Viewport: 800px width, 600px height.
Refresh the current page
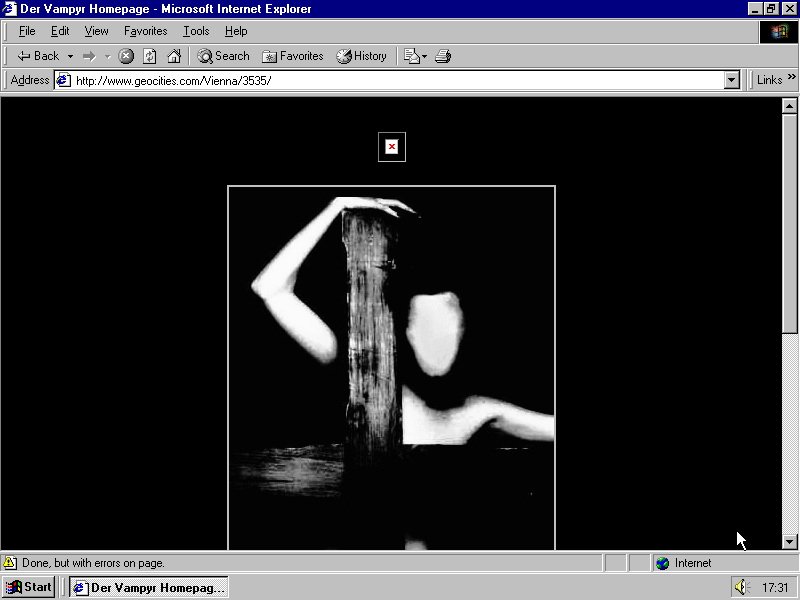pyautogui.click(x=150, y=56)
